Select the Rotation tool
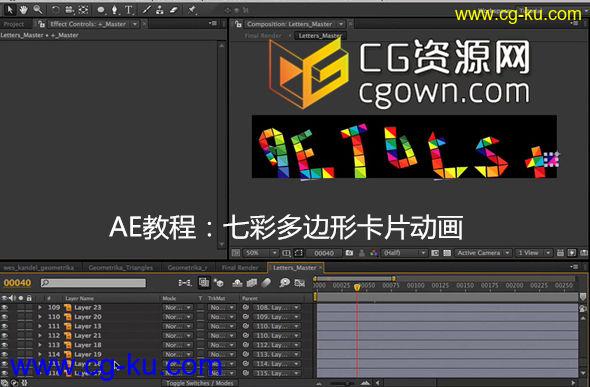 tap(55, 10)
